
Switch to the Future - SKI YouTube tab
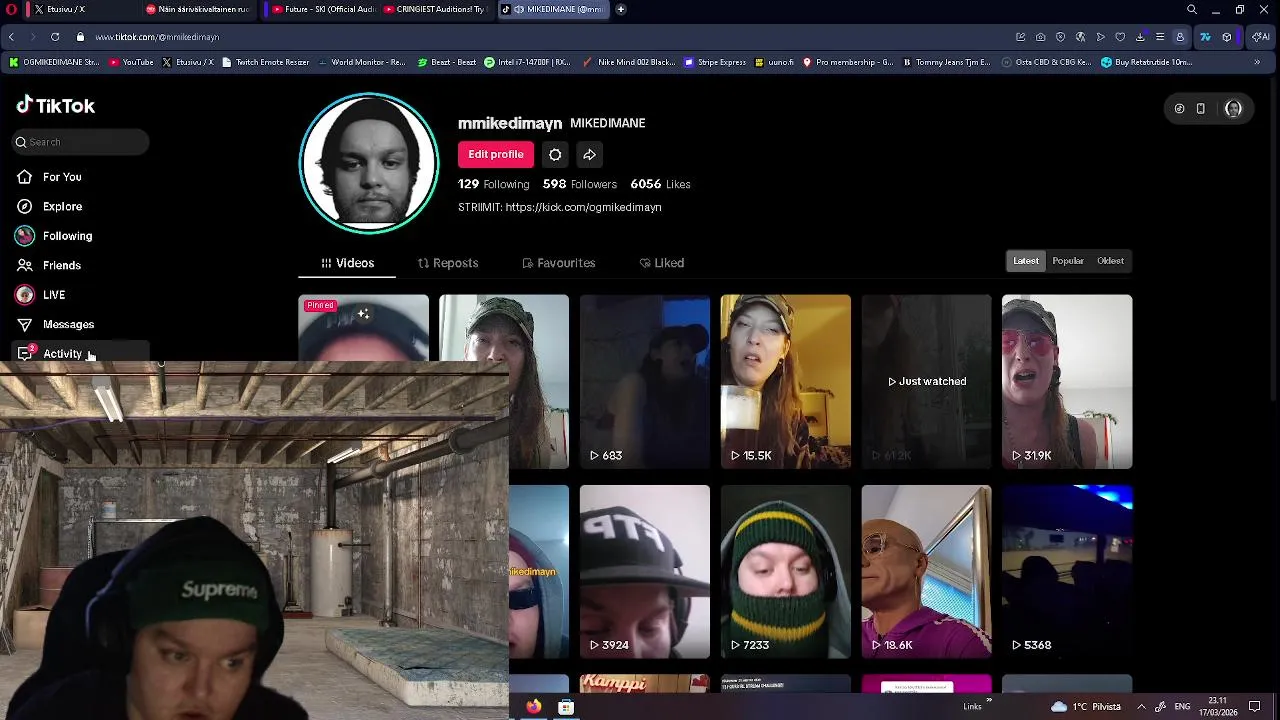[x=322, y=9]
